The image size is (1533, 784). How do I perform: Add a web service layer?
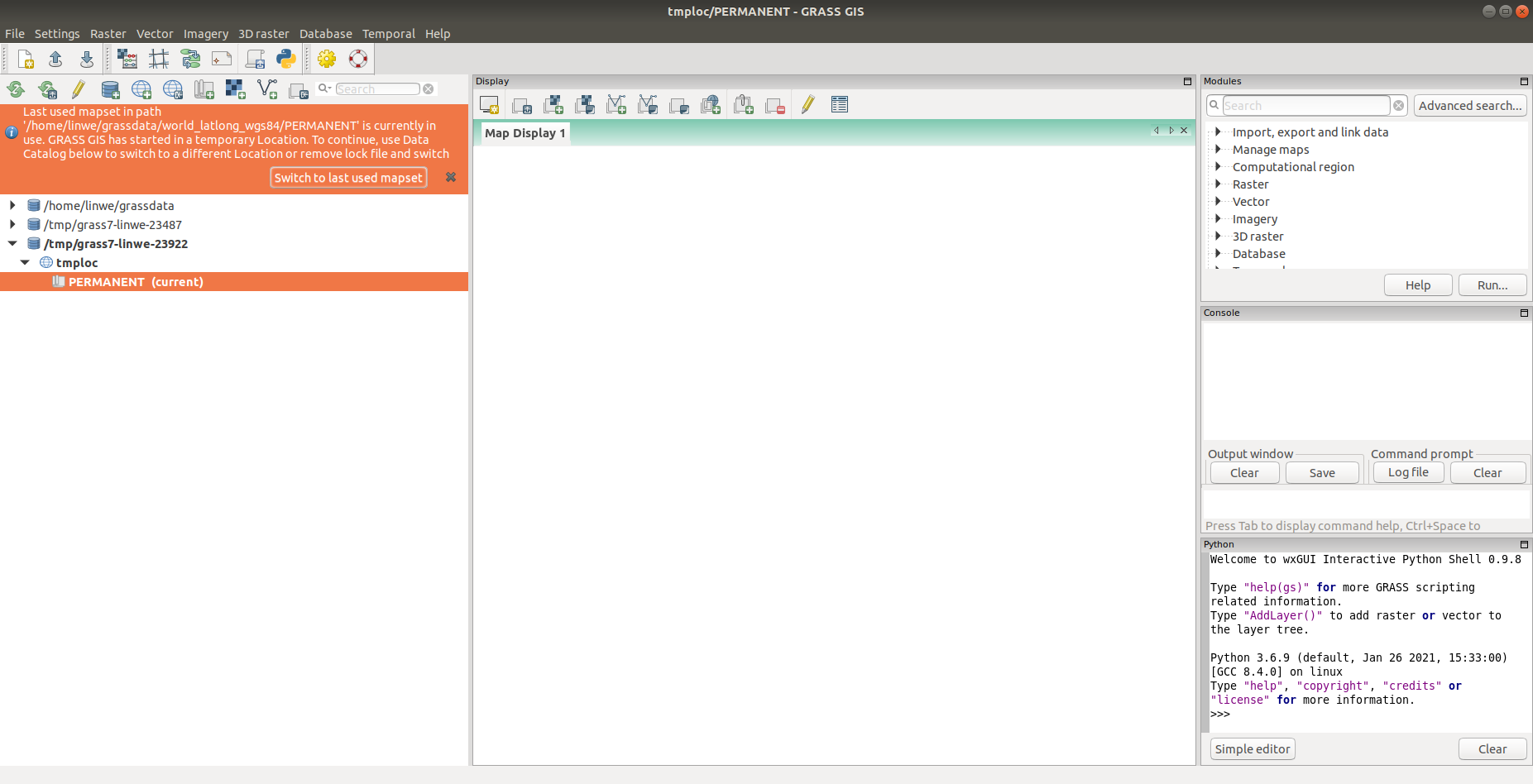711,105
